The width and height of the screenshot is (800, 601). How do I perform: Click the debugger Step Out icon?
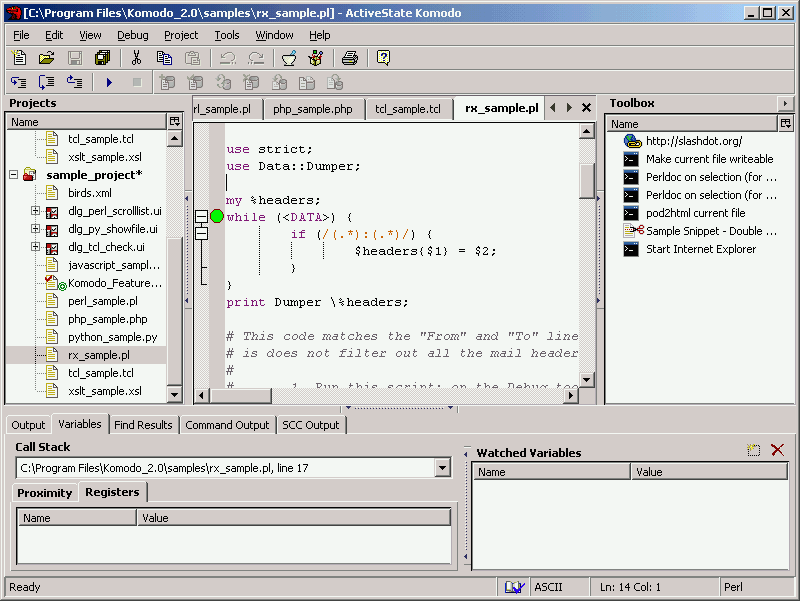pyautogui.click(x=74, y=82)
